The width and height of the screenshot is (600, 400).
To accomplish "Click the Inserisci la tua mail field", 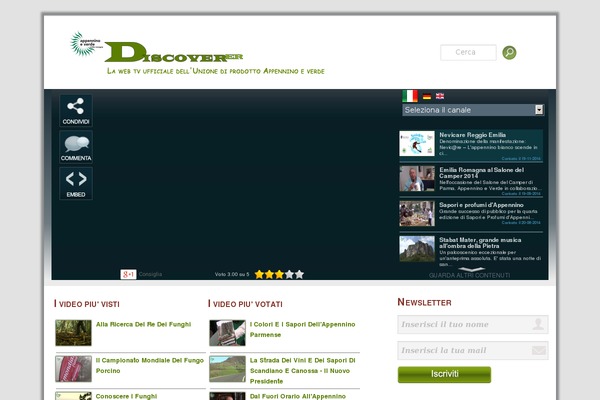I will pyautogui.click(x=473, y=350).
